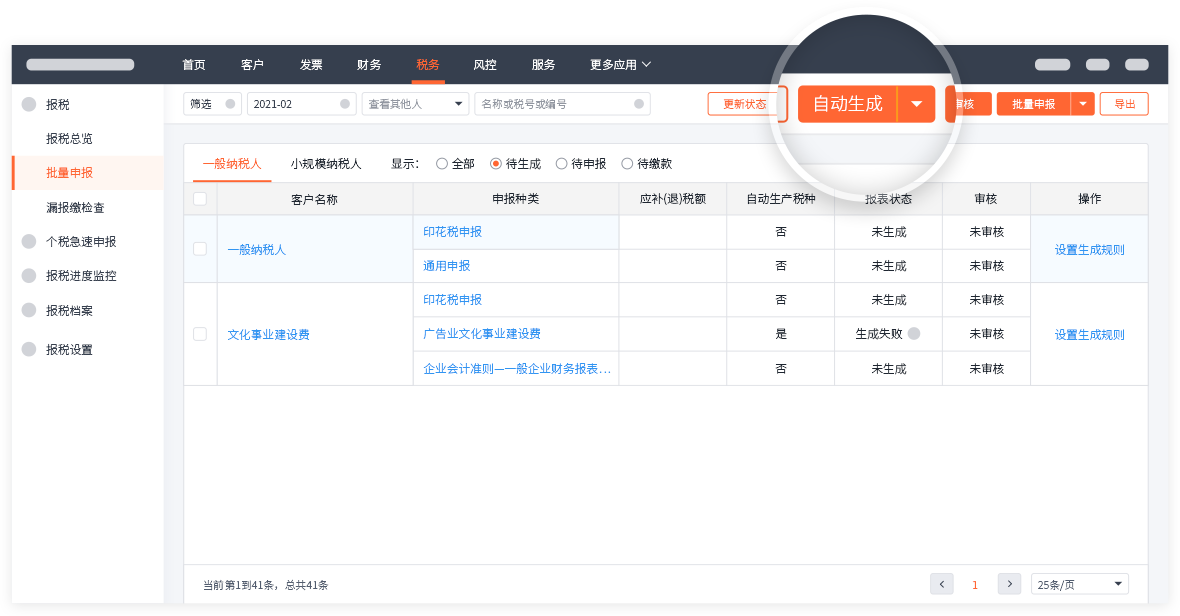Open 报税进度监控 in the sidebar
The image size is (1180, 616).
click(x=81, y=275)
